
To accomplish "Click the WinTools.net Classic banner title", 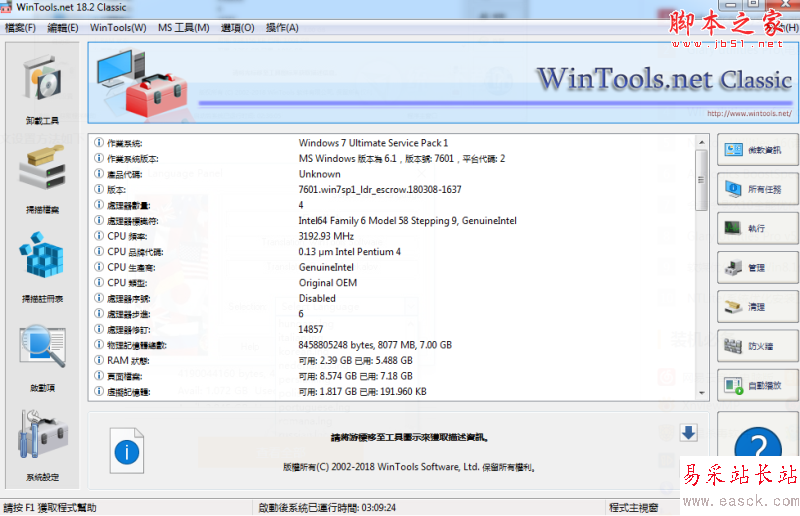I will point(664,79).
